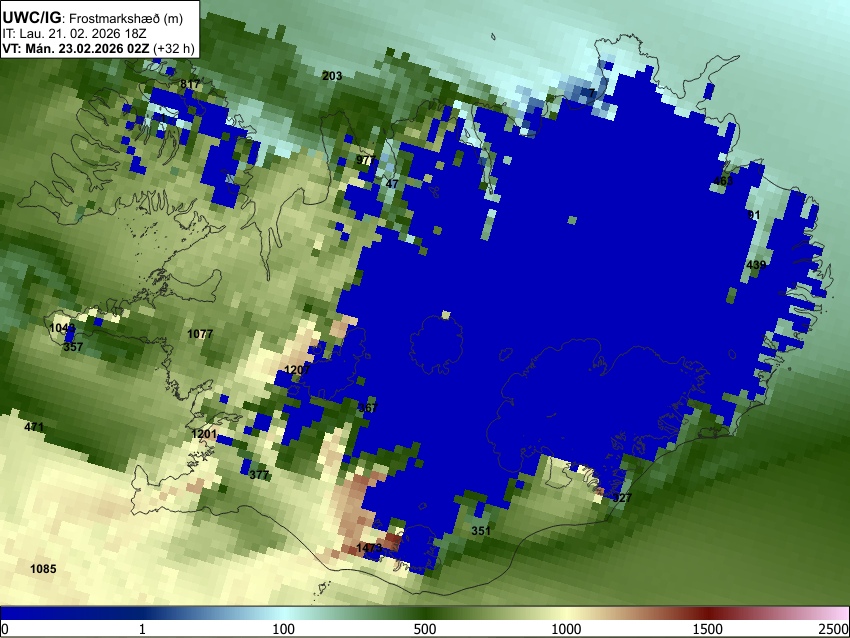Image resolution: width=850 pixels, height=638 pixels.
Task: Click the legend label "100"
Action: coord(284,629)
